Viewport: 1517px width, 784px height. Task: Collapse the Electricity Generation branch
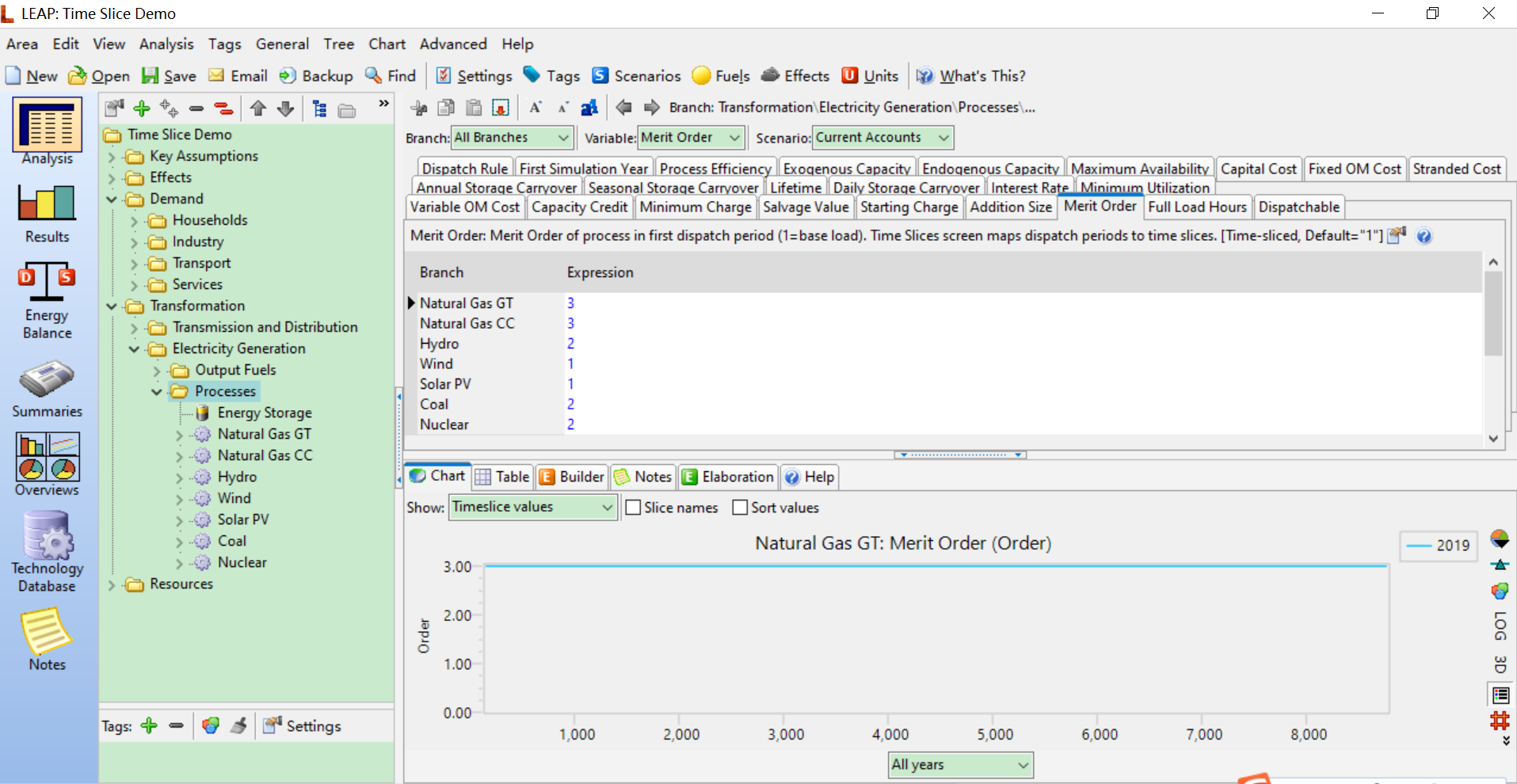click(x=134, y=348)
